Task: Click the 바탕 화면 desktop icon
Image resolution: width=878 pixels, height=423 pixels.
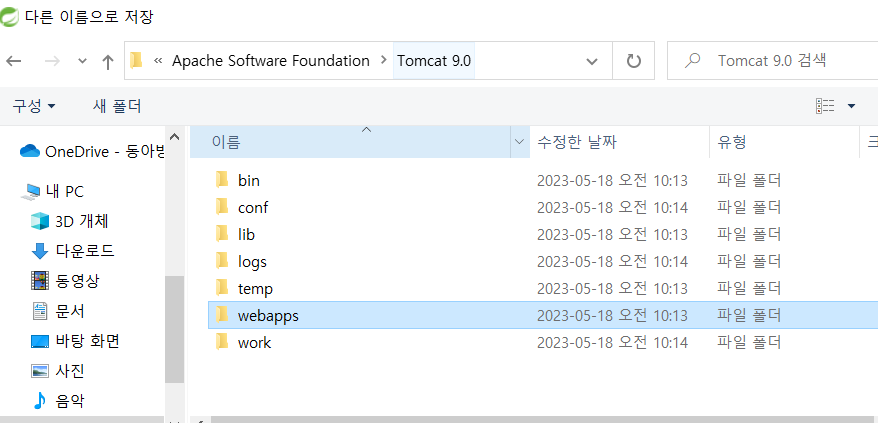Action: tap(40, 341)
